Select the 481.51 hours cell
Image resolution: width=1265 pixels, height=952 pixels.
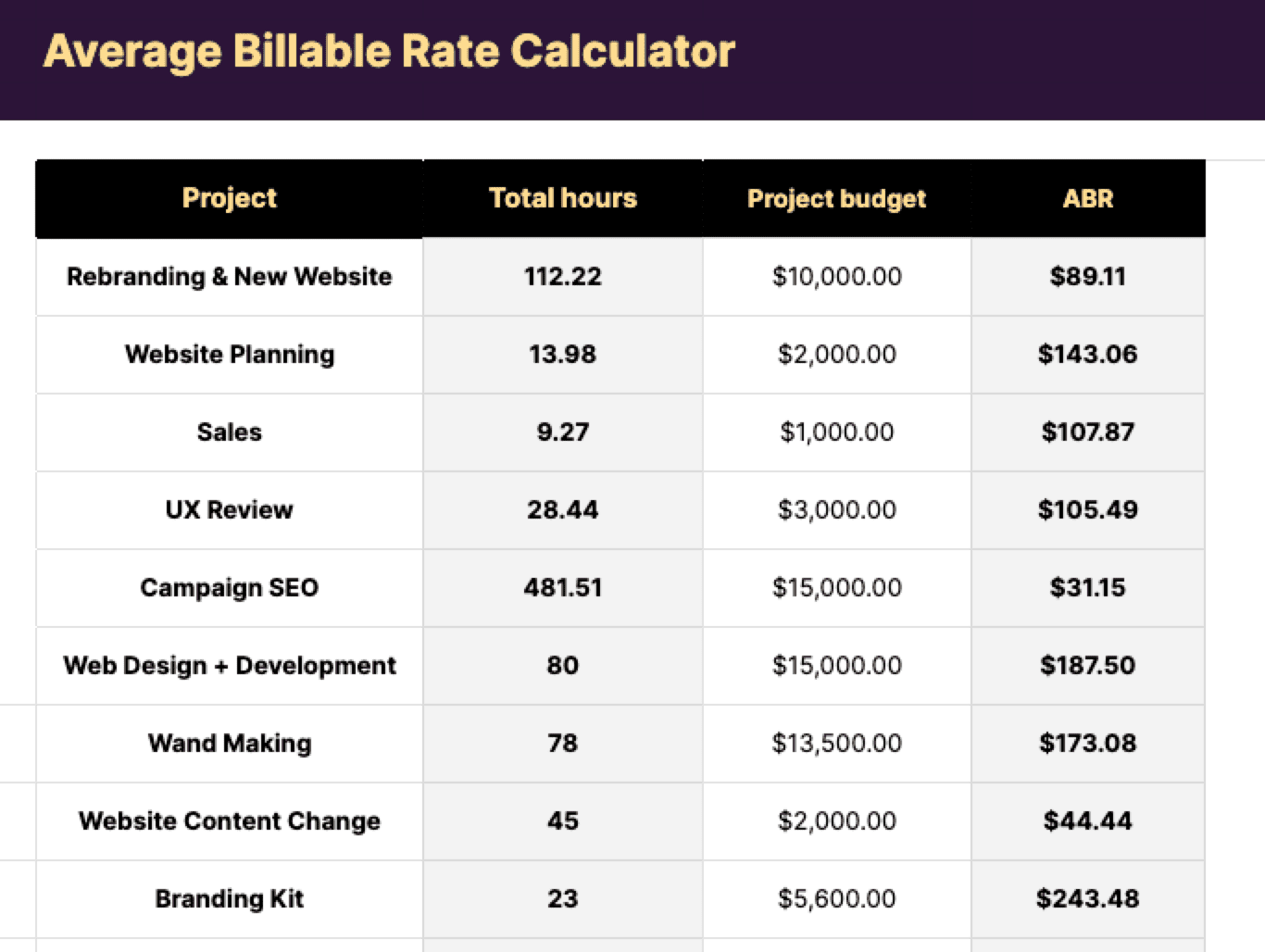coord(562,587)
